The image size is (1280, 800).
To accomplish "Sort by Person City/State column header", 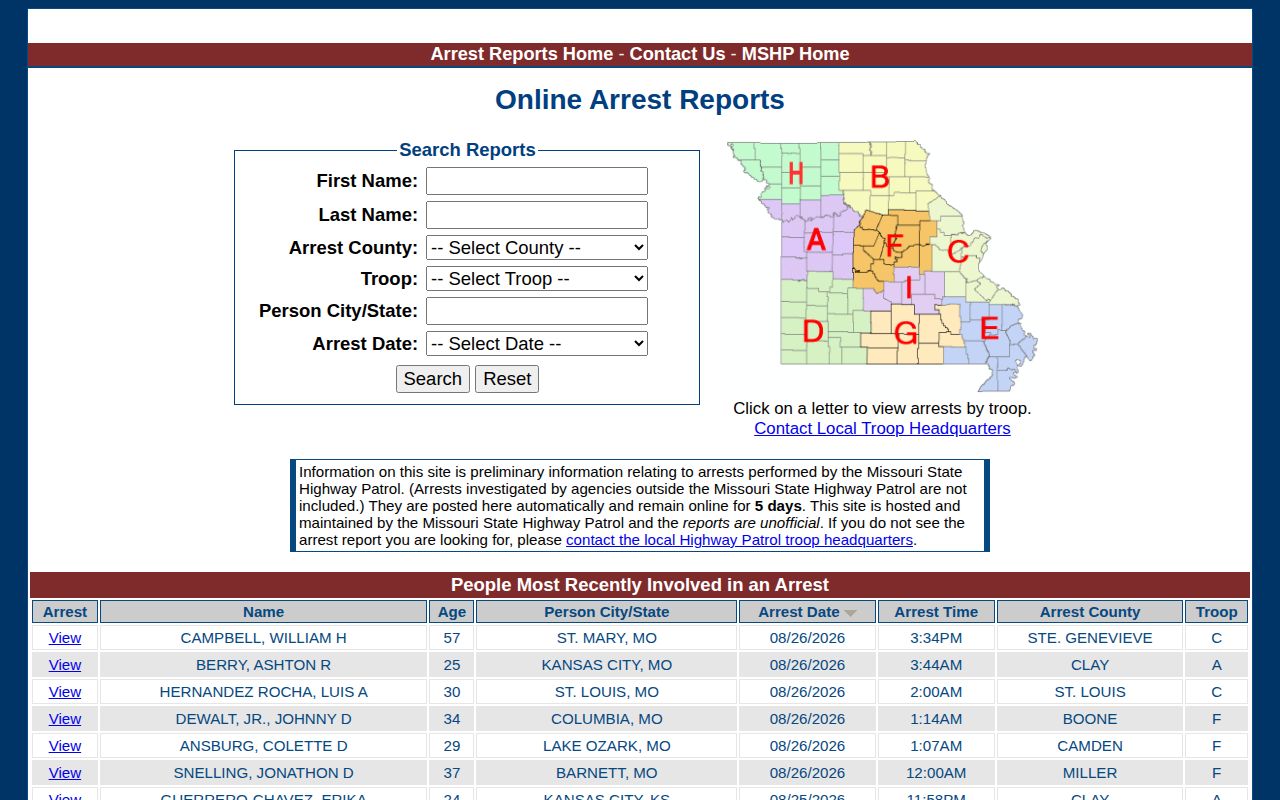I will click(607, 612).
